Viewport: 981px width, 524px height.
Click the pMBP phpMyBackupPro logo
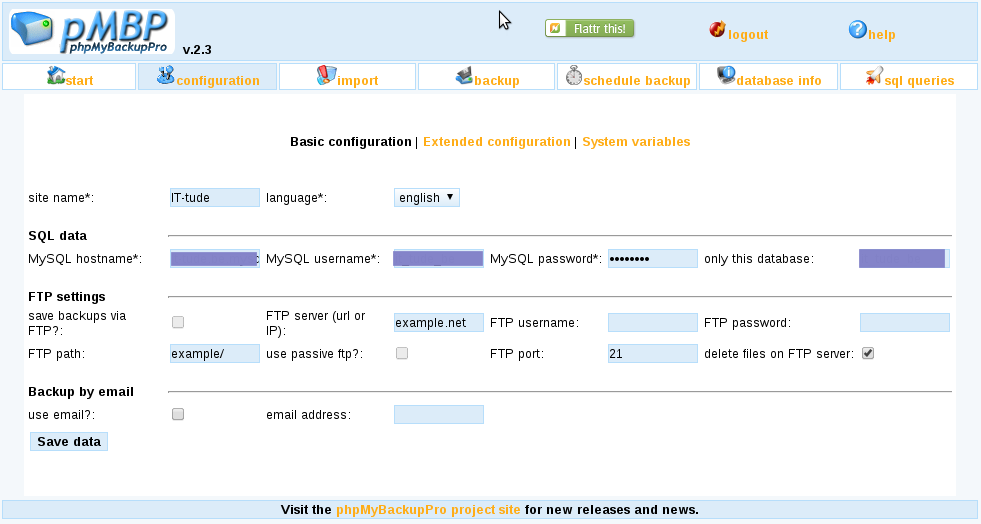(x=92, y=31)
